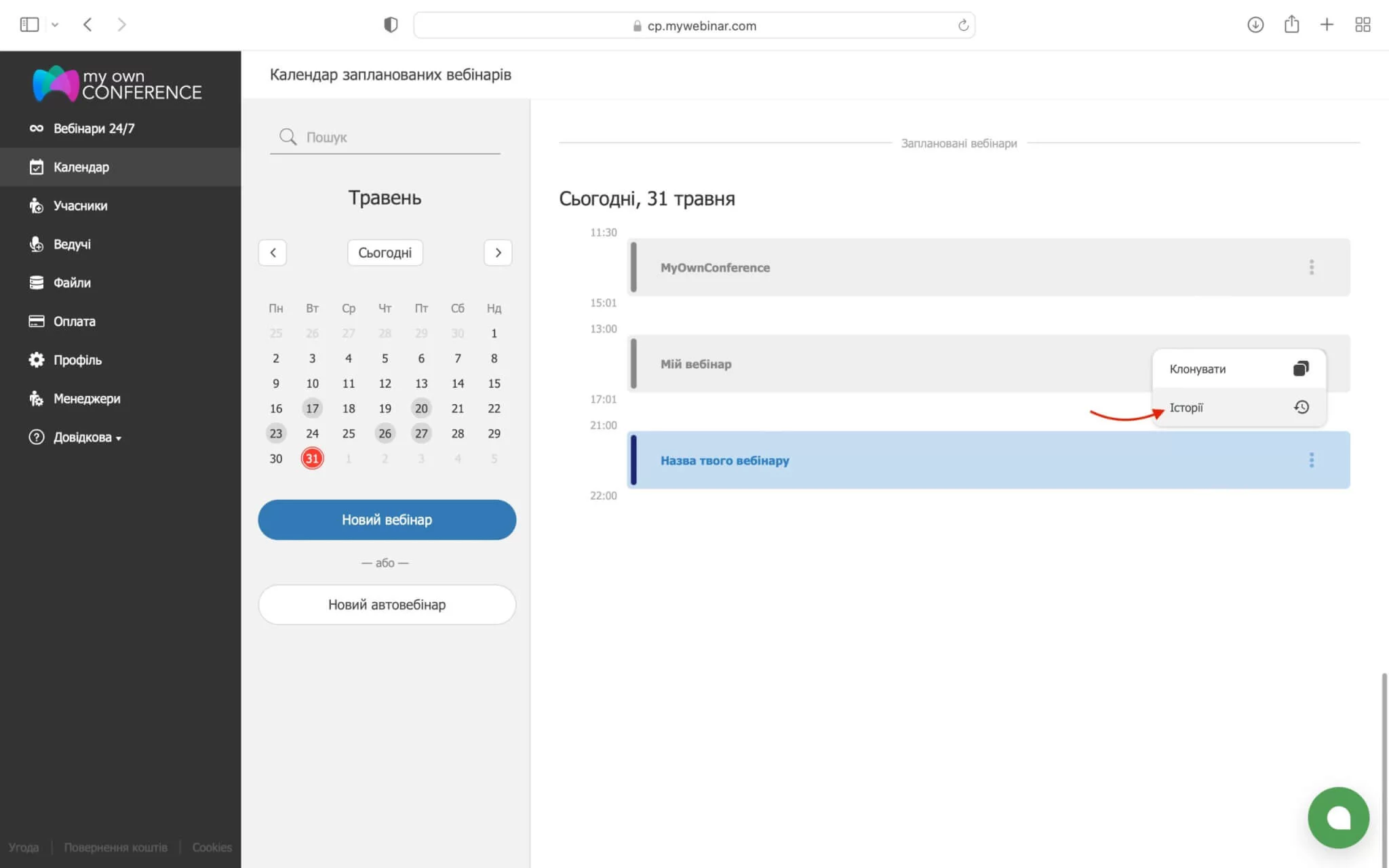The width and height of the screenshot is (1389, 868).
Task: Open the Вебінари 24/7 section icon
Action: coord(37,127)
